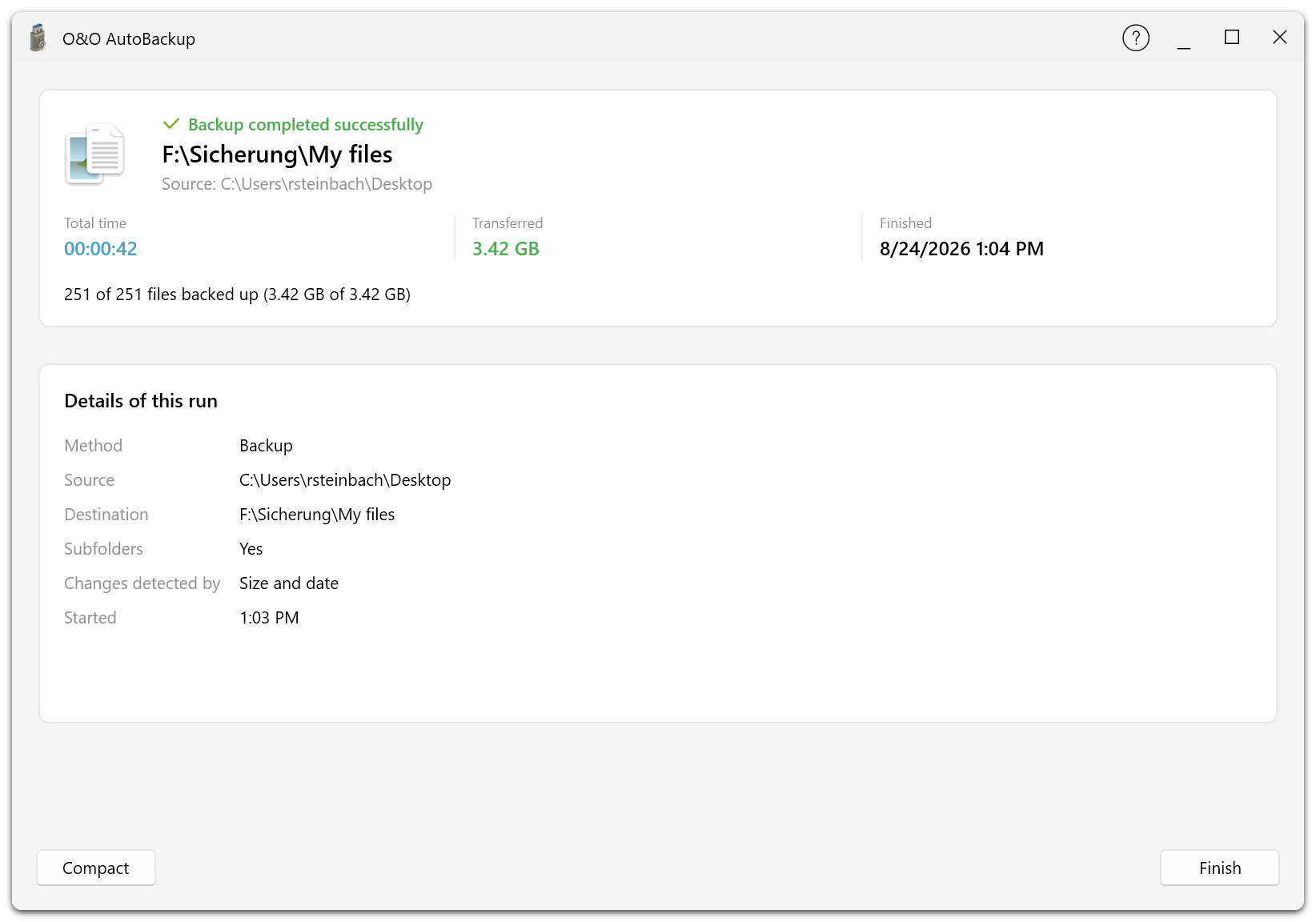Click 'Backup completed successfully' status text
Viewport: 1316px width, 922px height.
305,125
